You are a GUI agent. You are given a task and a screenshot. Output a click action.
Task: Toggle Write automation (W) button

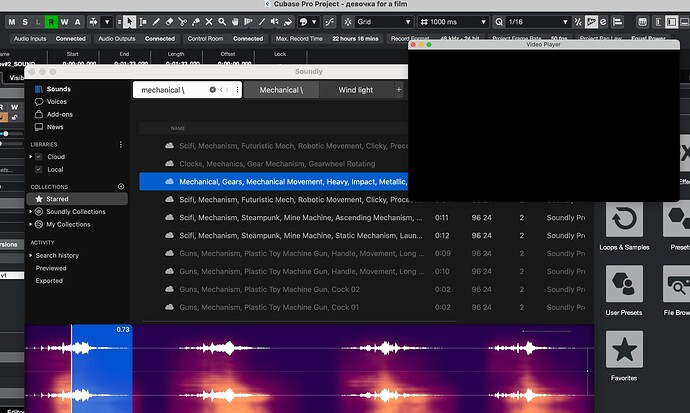pyautogui.click(x=65, y=22)
